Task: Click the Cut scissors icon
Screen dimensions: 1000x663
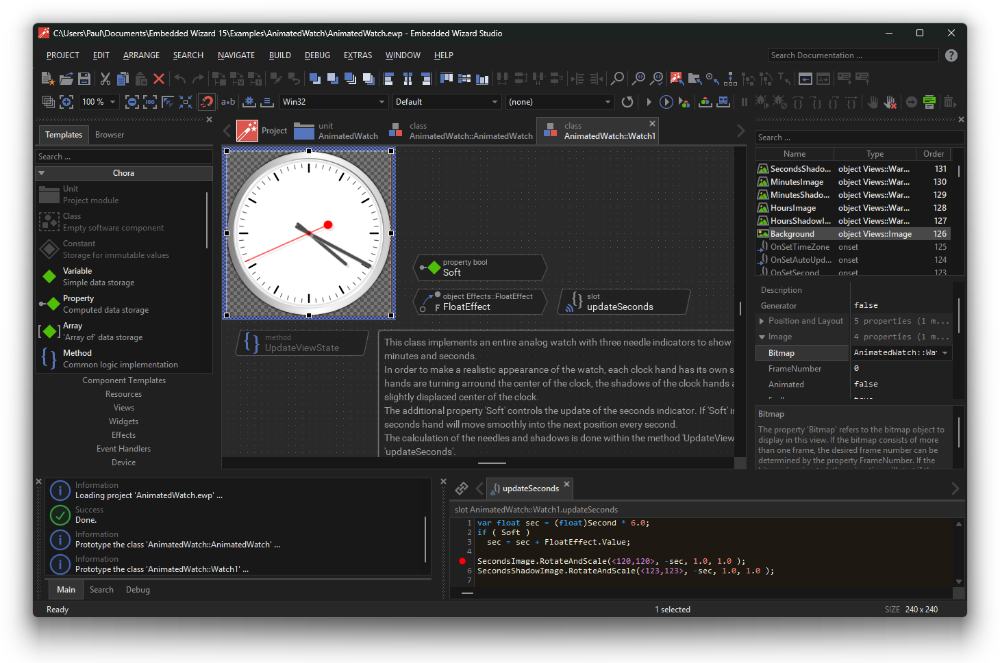Action: 104,78
